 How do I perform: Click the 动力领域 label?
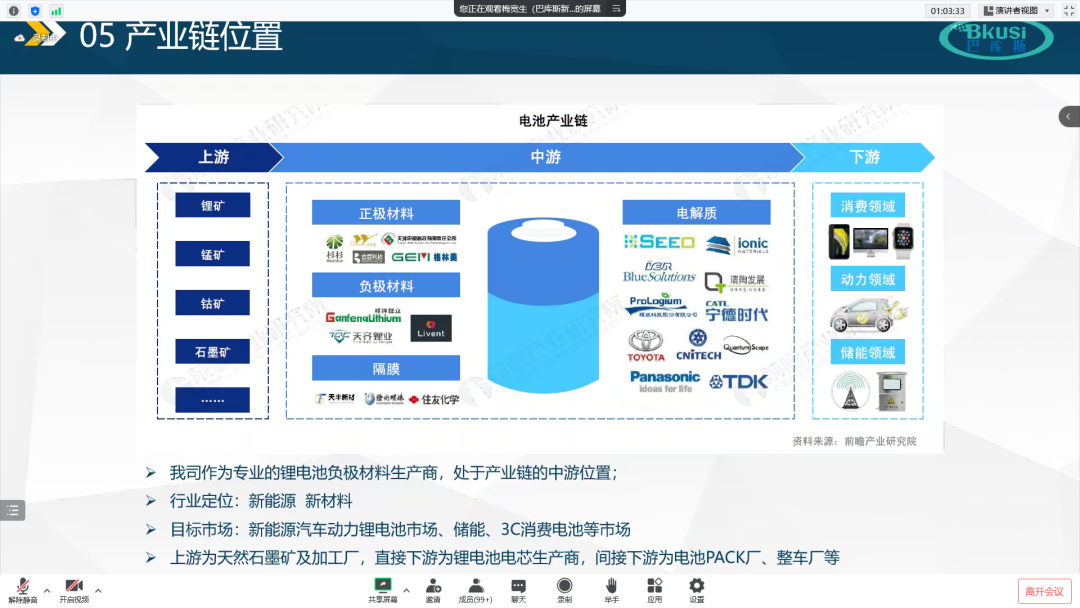[868, 279]
